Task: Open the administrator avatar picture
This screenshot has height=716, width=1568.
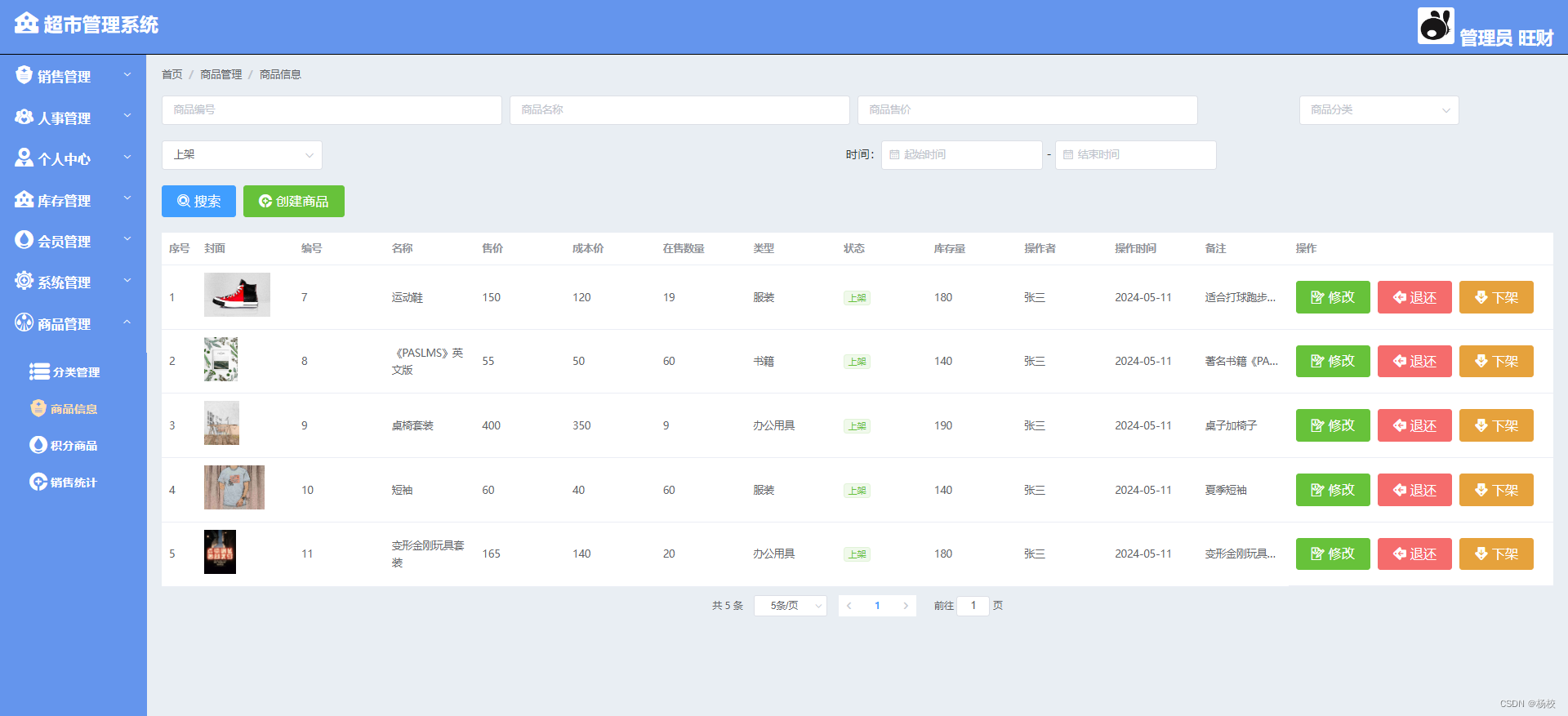Action: point(1436,25)
